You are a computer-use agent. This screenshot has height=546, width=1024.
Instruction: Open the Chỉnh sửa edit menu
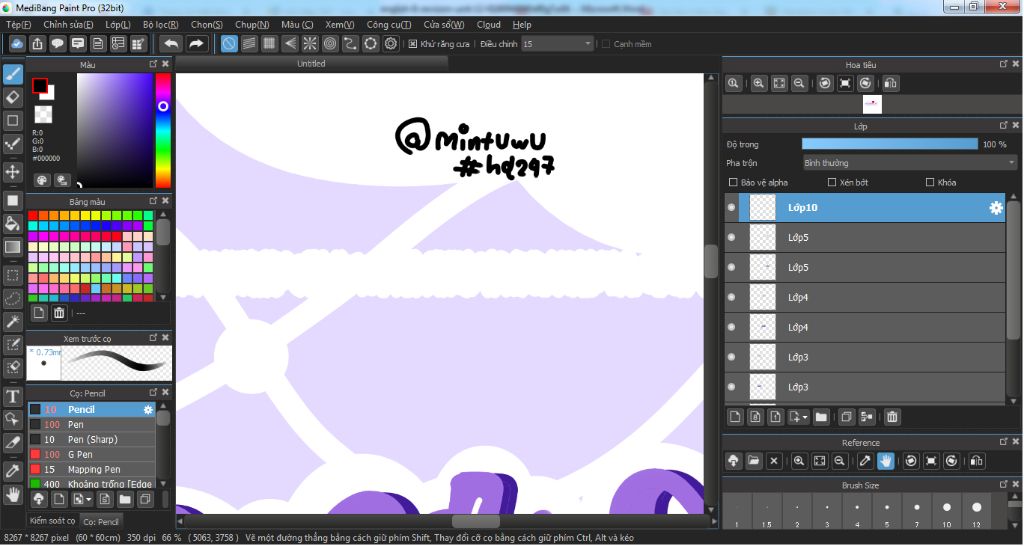[x=68, y=25]
